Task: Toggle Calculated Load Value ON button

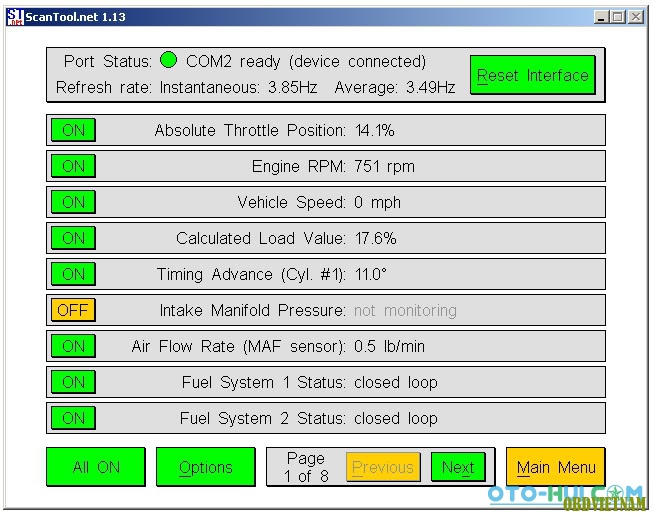Action: (73, 238)
